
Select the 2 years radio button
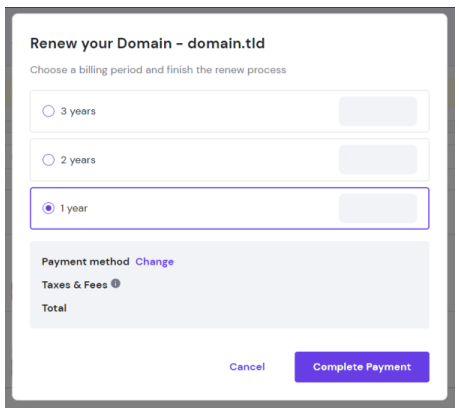(x=48, y=160)
